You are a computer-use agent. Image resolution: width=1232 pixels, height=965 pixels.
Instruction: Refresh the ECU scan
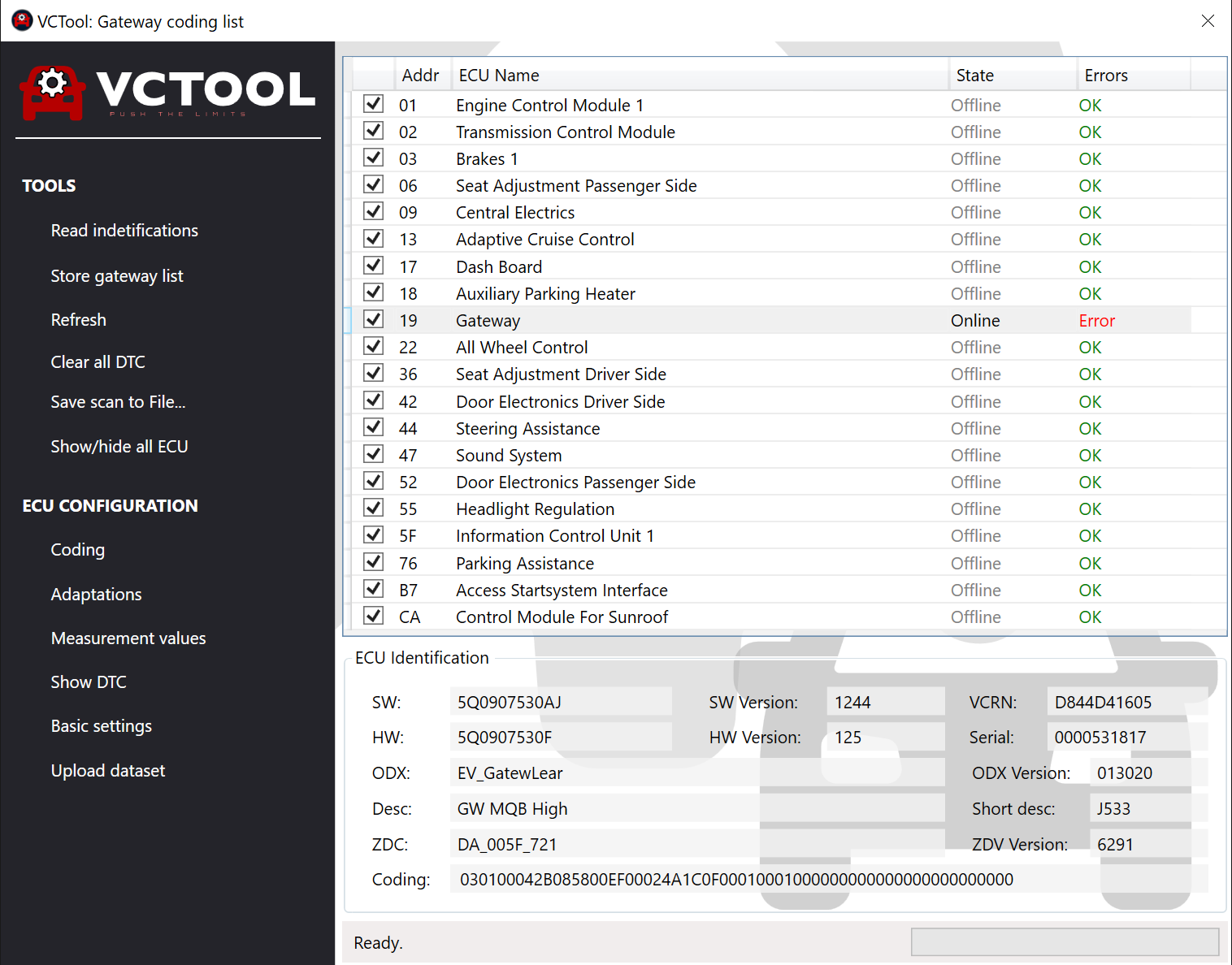[x=78, y=319]
